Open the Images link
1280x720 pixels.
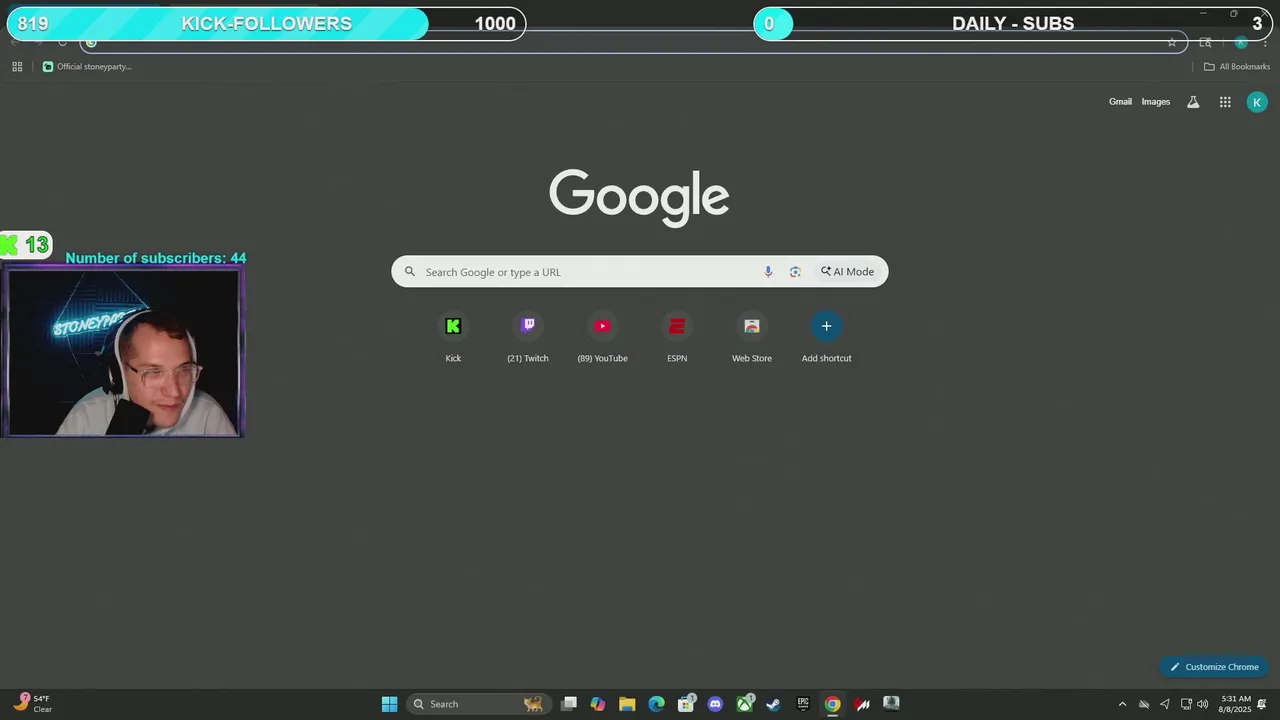click(1156, 102)
